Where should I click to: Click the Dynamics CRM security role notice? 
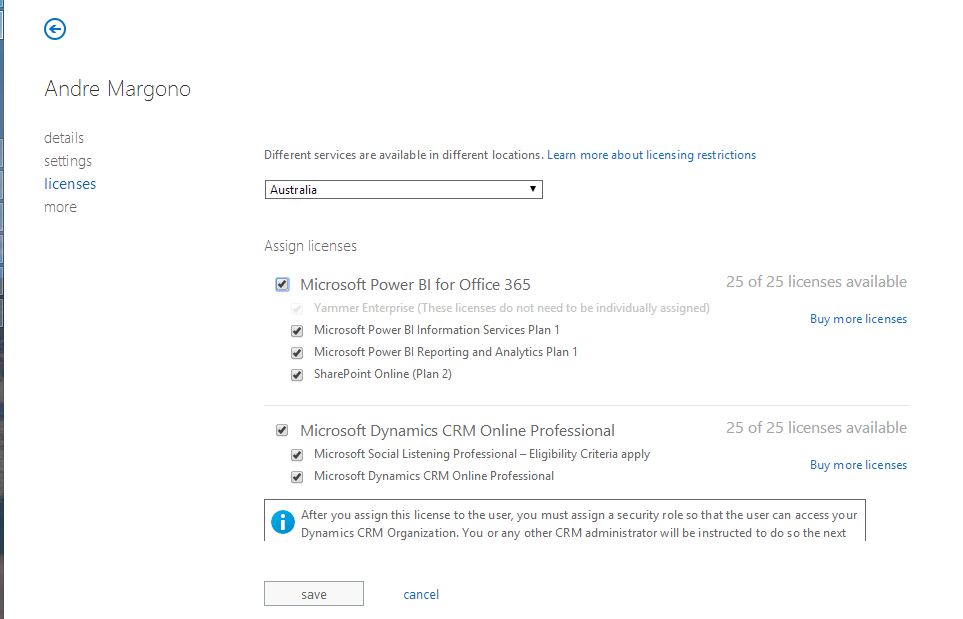click(578, 523)
